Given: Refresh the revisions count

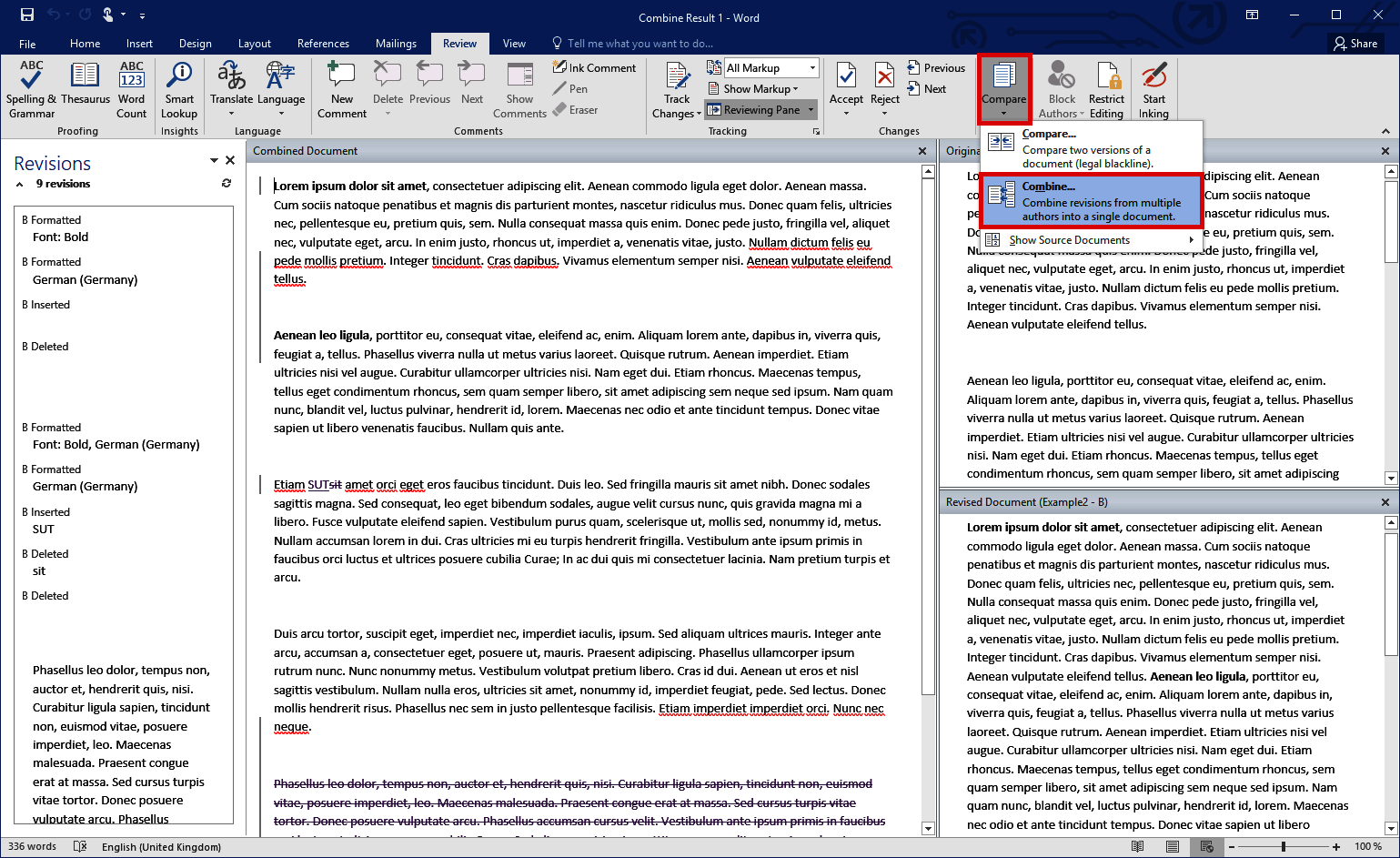Looking at the screenshot, I should 226,183.
